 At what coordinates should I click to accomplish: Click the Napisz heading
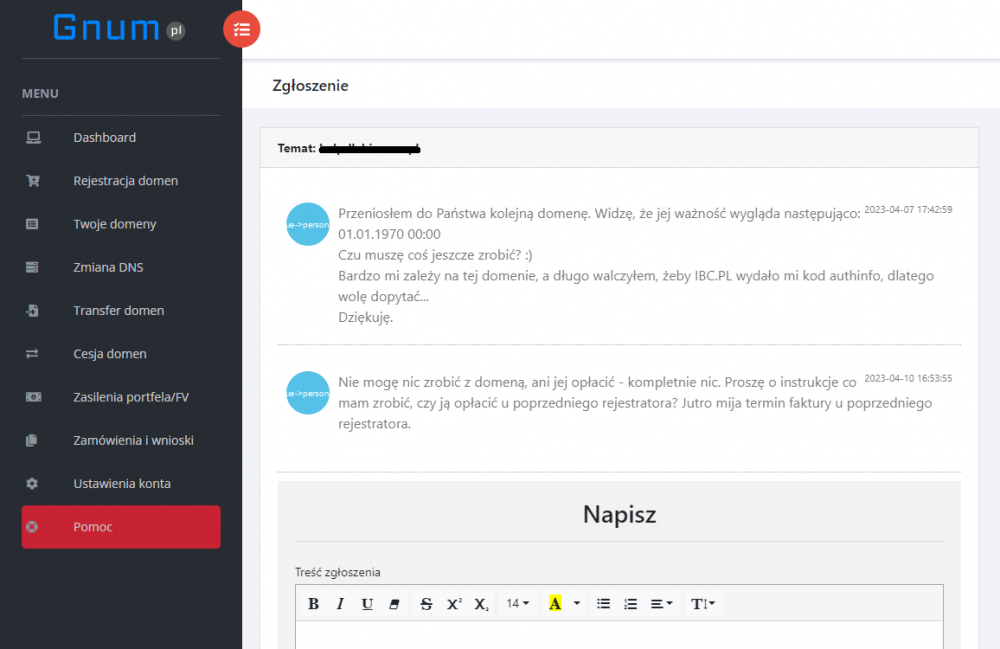click(x=619, y=514)
